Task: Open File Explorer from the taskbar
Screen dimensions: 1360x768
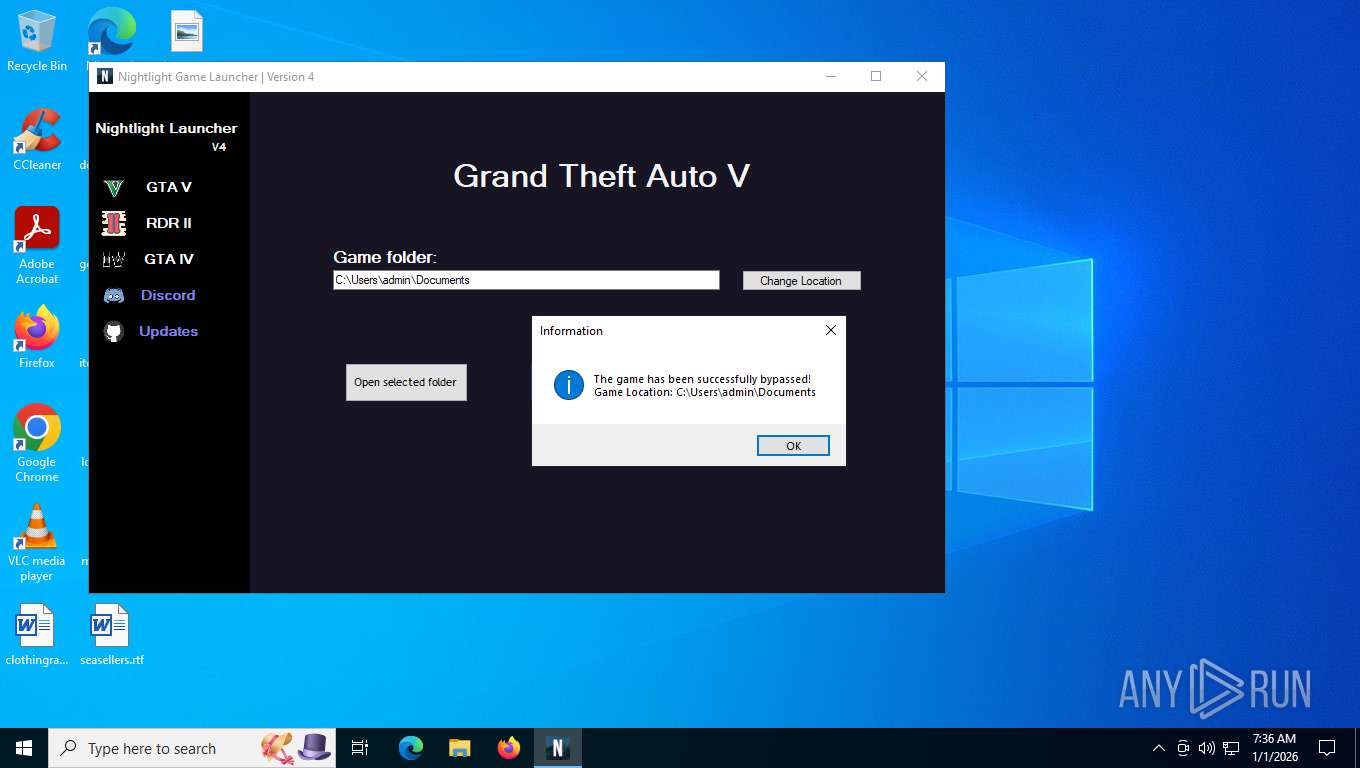Action: (x=459, y=748)
